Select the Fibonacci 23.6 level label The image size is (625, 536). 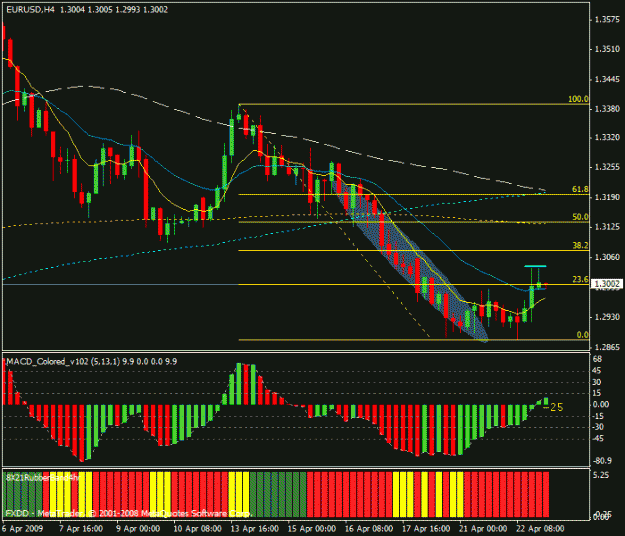[580, 279]
